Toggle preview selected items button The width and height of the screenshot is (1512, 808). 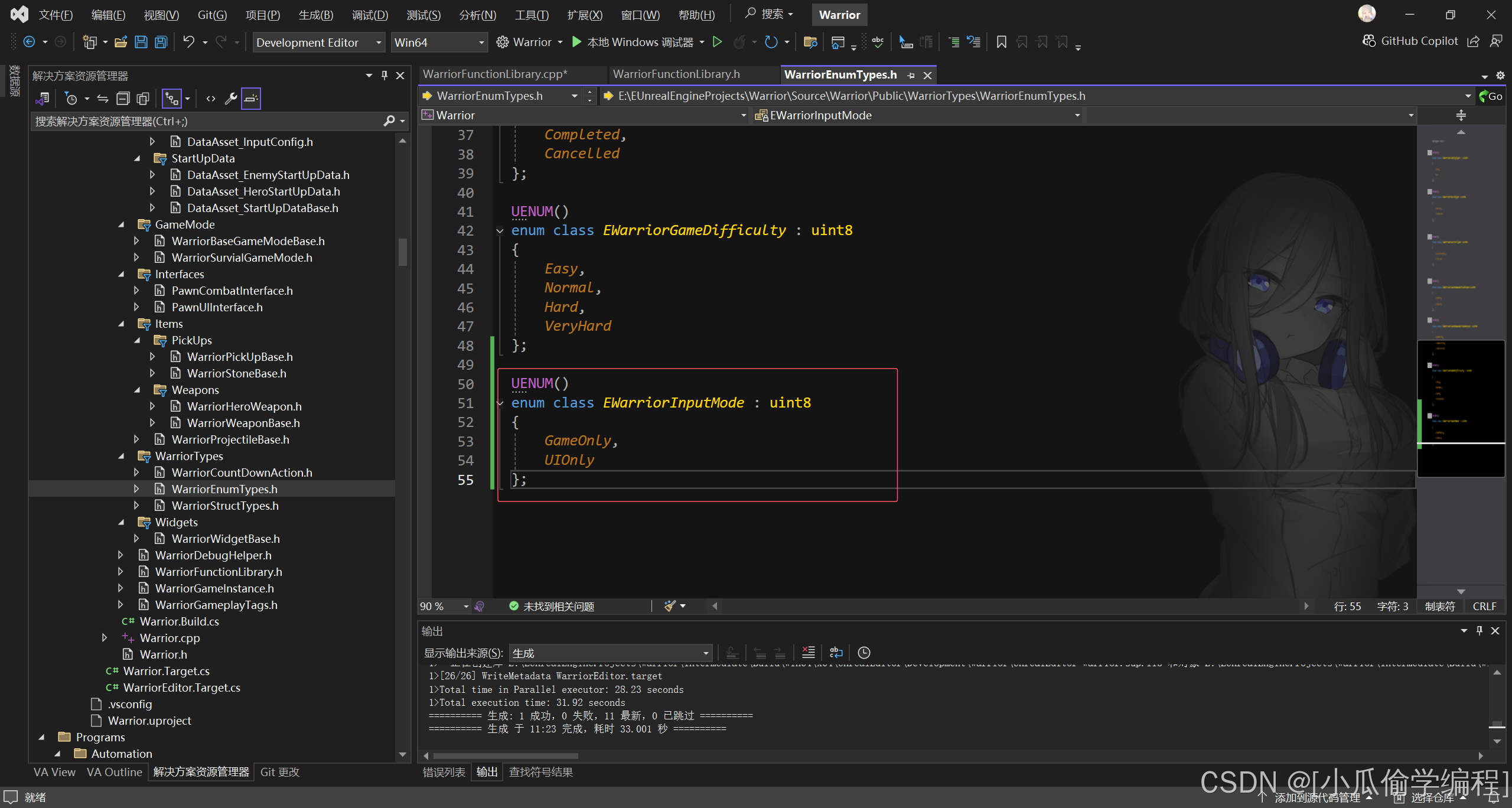pyautogui.click(x=251, y=99)
